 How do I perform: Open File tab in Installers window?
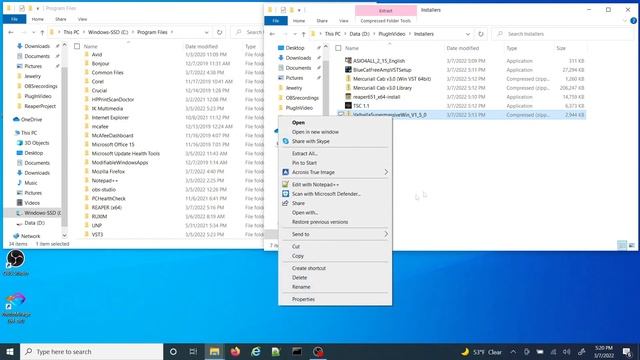click(276, 20)
